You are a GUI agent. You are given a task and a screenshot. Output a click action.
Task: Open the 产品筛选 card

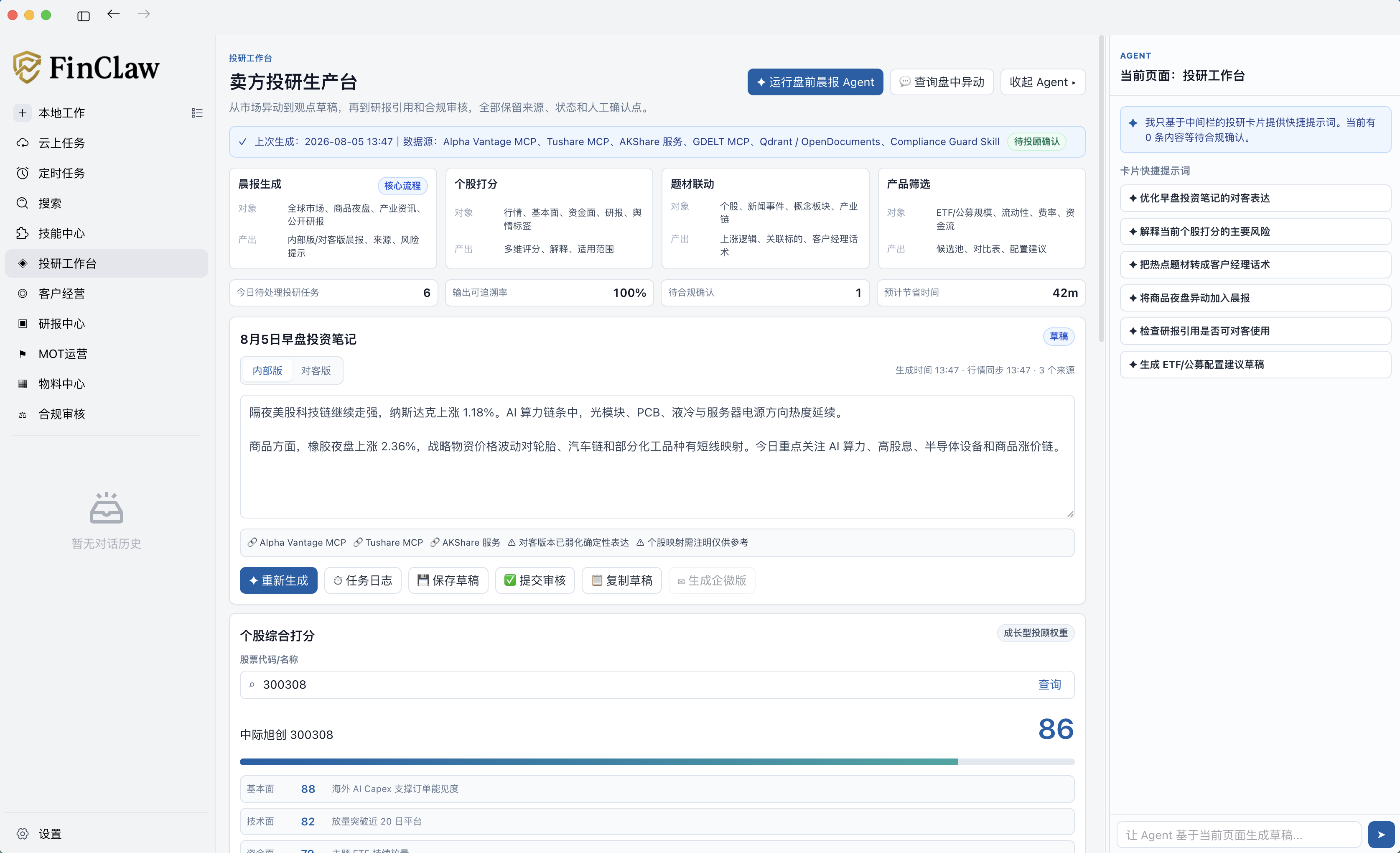[981, 218]
